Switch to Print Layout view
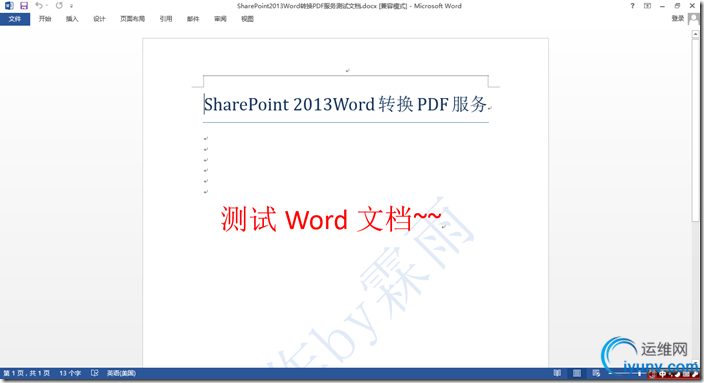 pos(577,373)
